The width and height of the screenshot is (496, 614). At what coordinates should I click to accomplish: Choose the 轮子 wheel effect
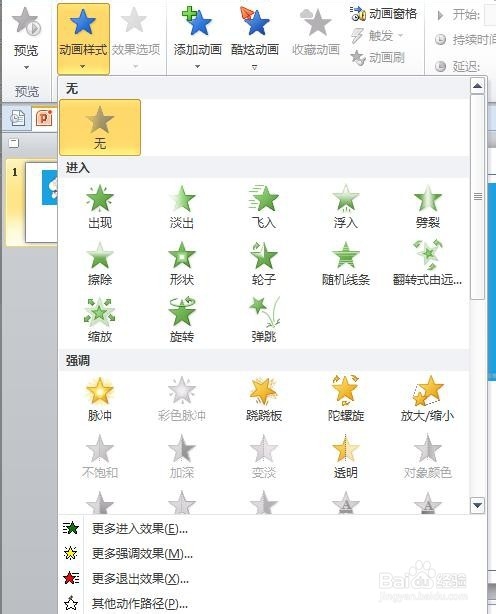coord(264,264)
